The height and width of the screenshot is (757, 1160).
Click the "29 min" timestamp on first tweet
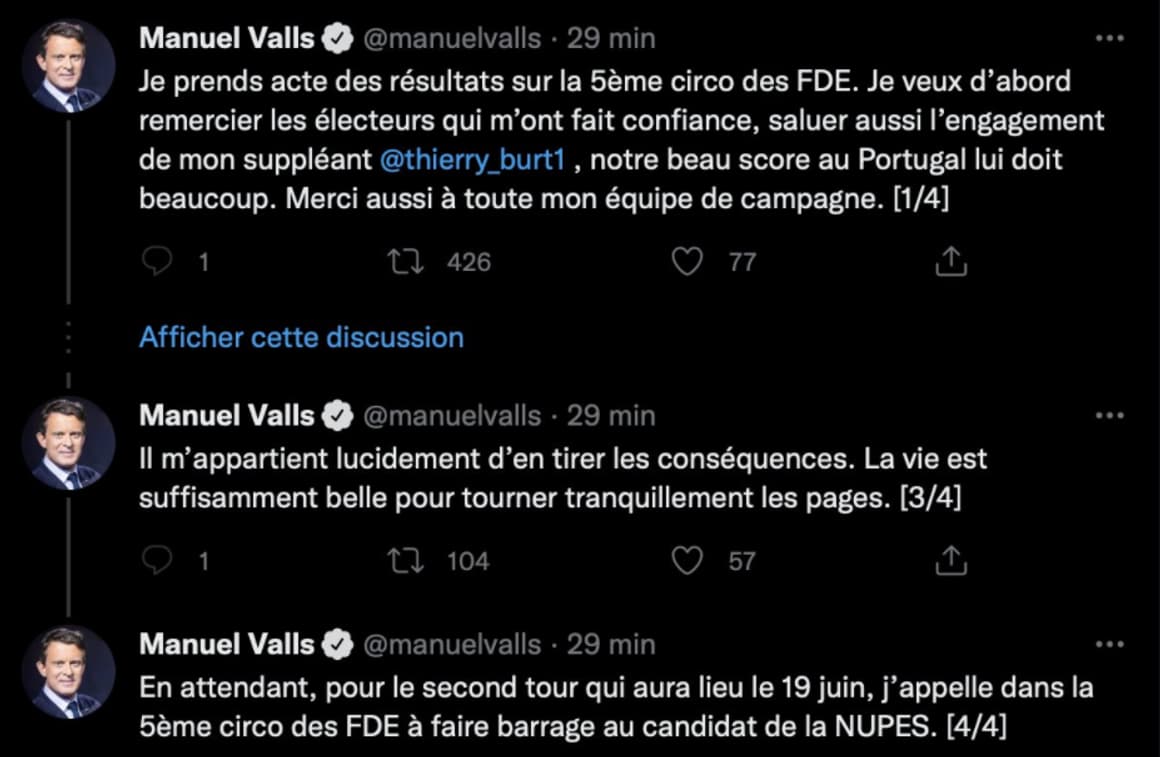pos(611,39)
